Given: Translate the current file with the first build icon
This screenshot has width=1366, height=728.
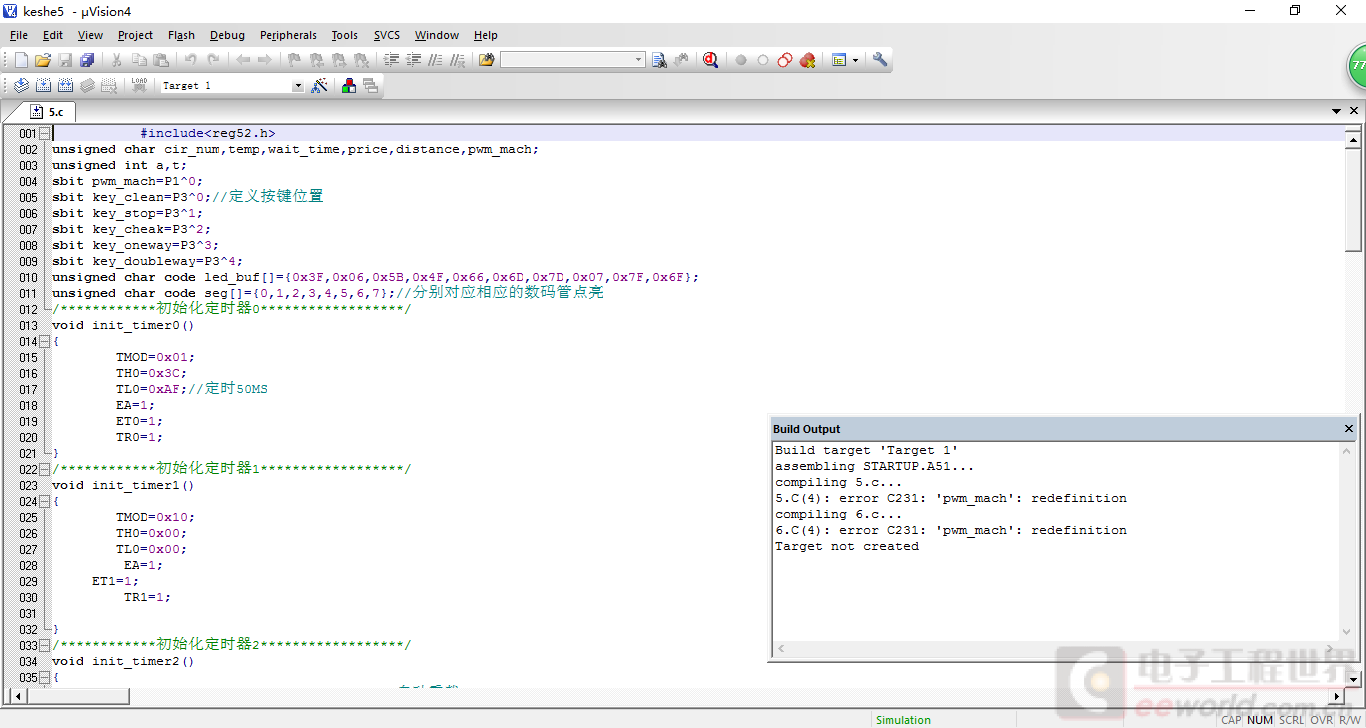Looking at the screenshot, I should (x=21, y=86).
